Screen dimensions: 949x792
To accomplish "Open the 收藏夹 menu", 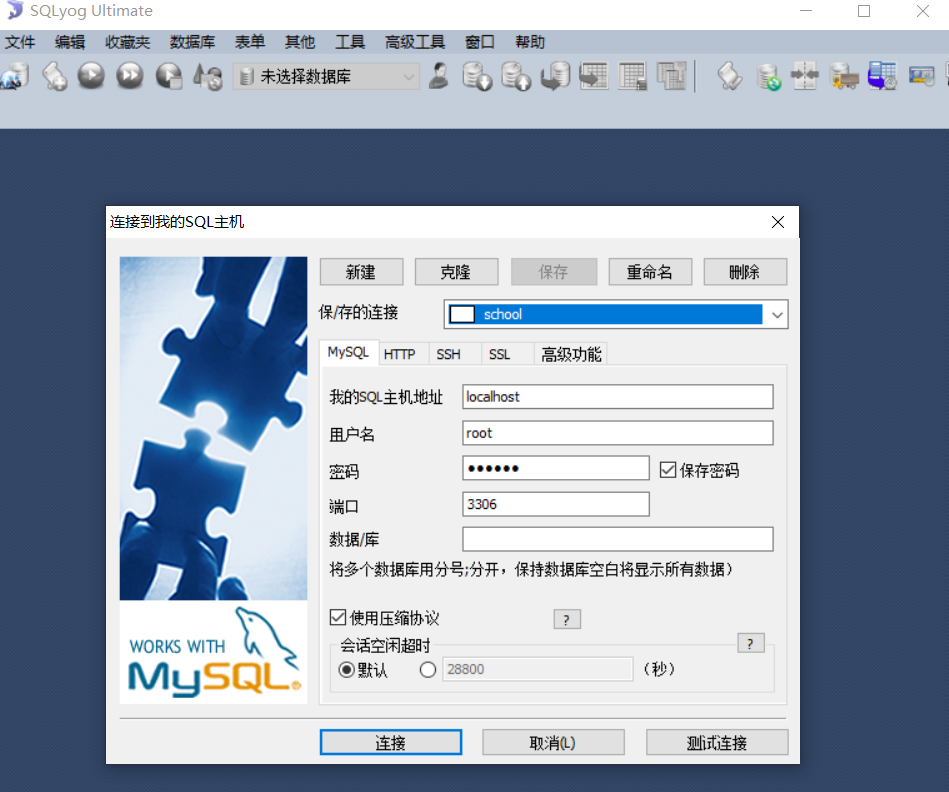I will (x=127, y=42).
